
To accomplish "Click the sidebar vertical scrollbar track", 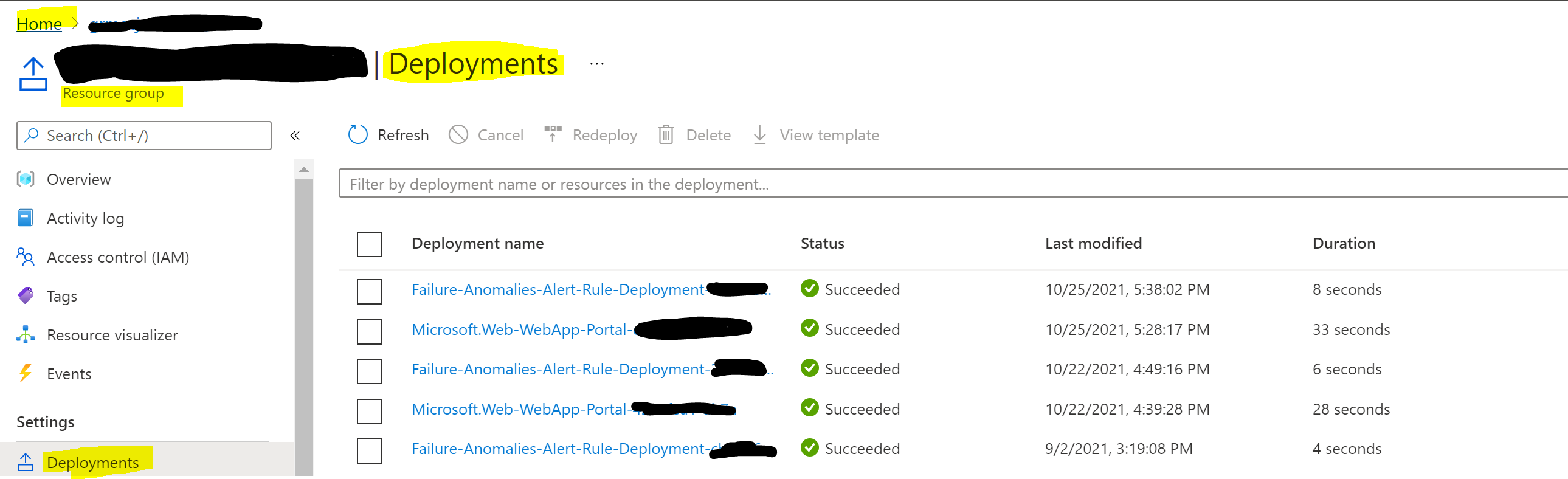I will tap(304, 327).
